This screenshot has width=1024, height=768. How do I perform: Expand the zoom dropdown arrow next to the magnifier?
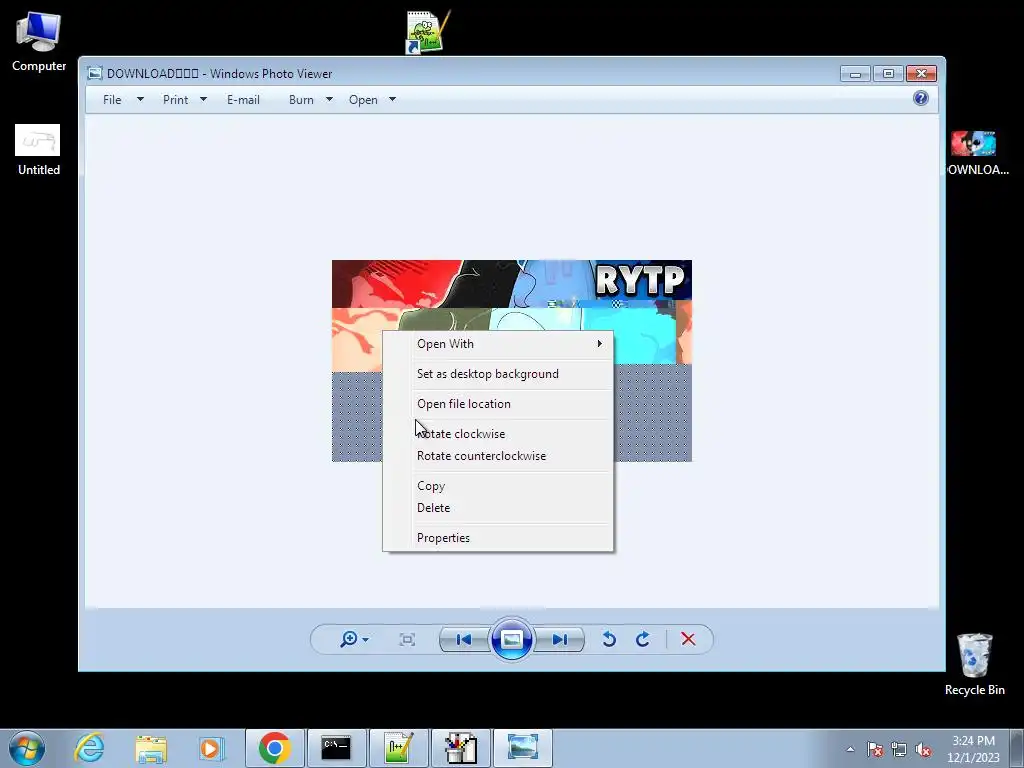tap(366, 639)
